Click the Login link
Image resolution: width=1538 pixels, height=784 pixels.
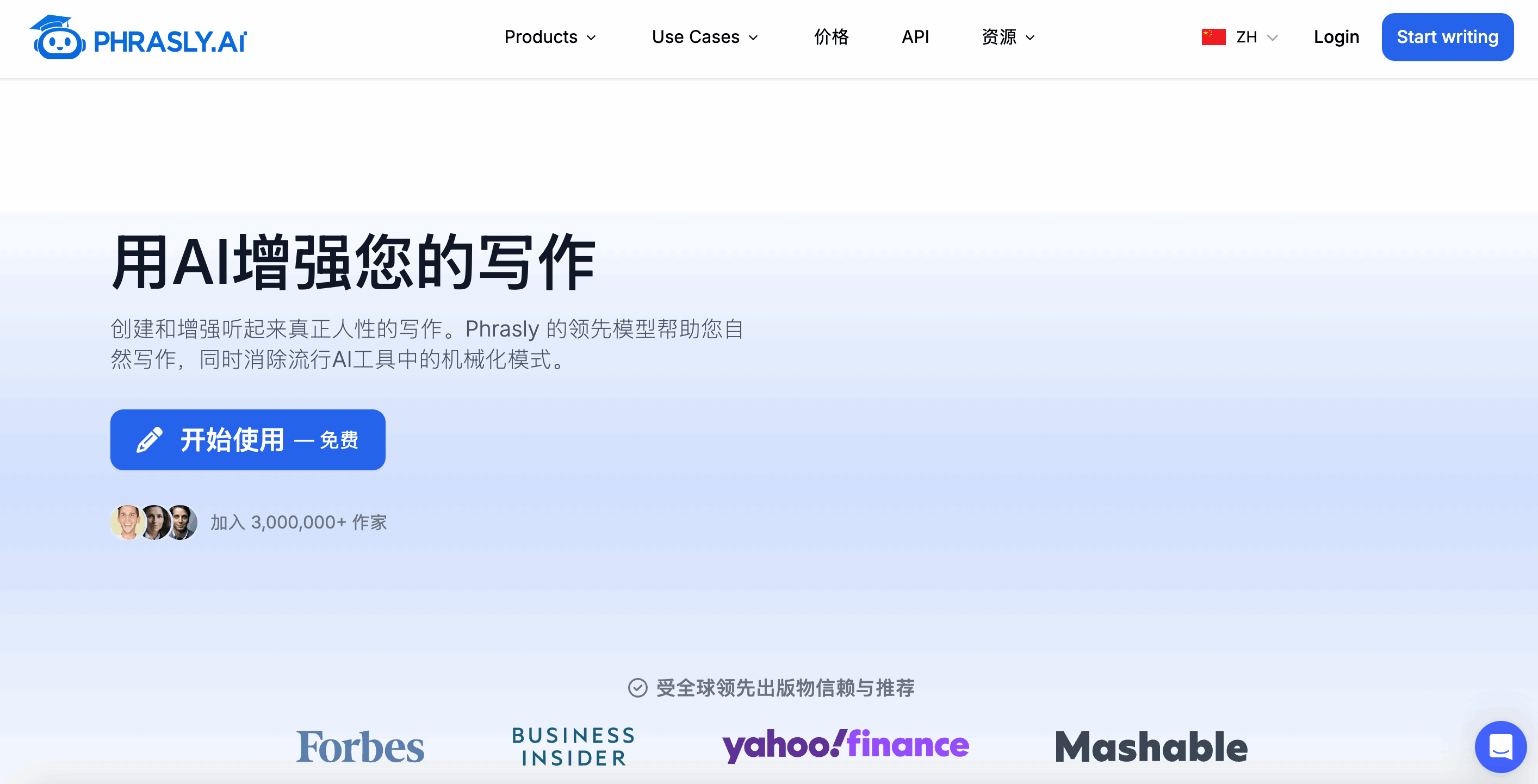[1336, 37]
